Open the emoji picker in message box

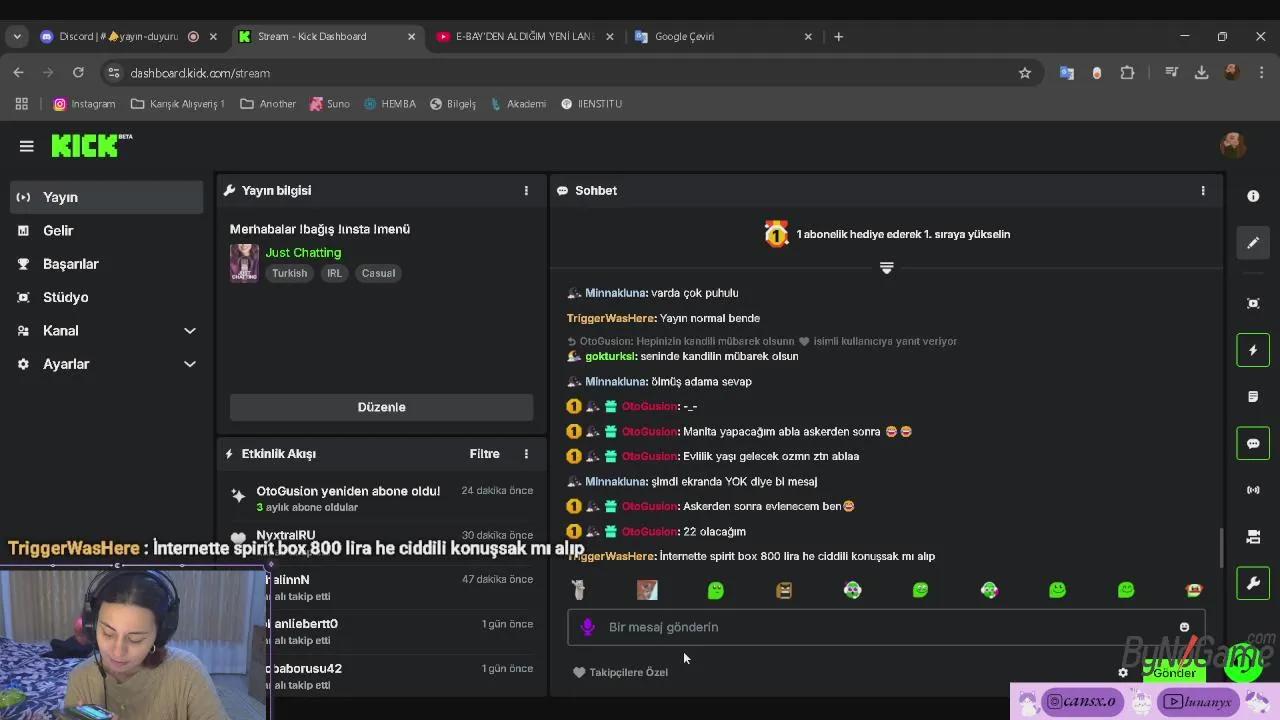tap(1184, 627)
